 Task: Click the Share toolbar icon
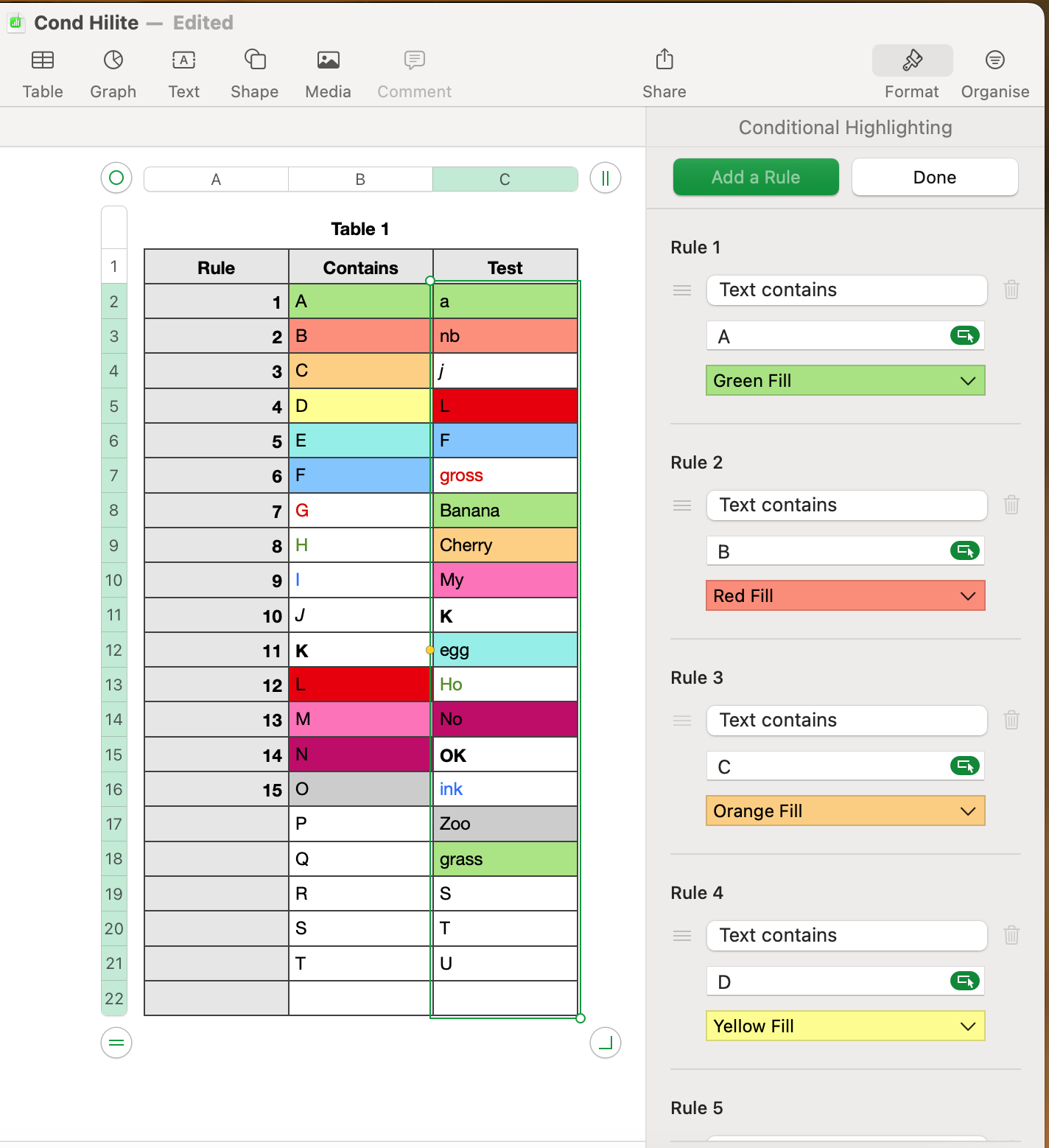coord(664,59)
